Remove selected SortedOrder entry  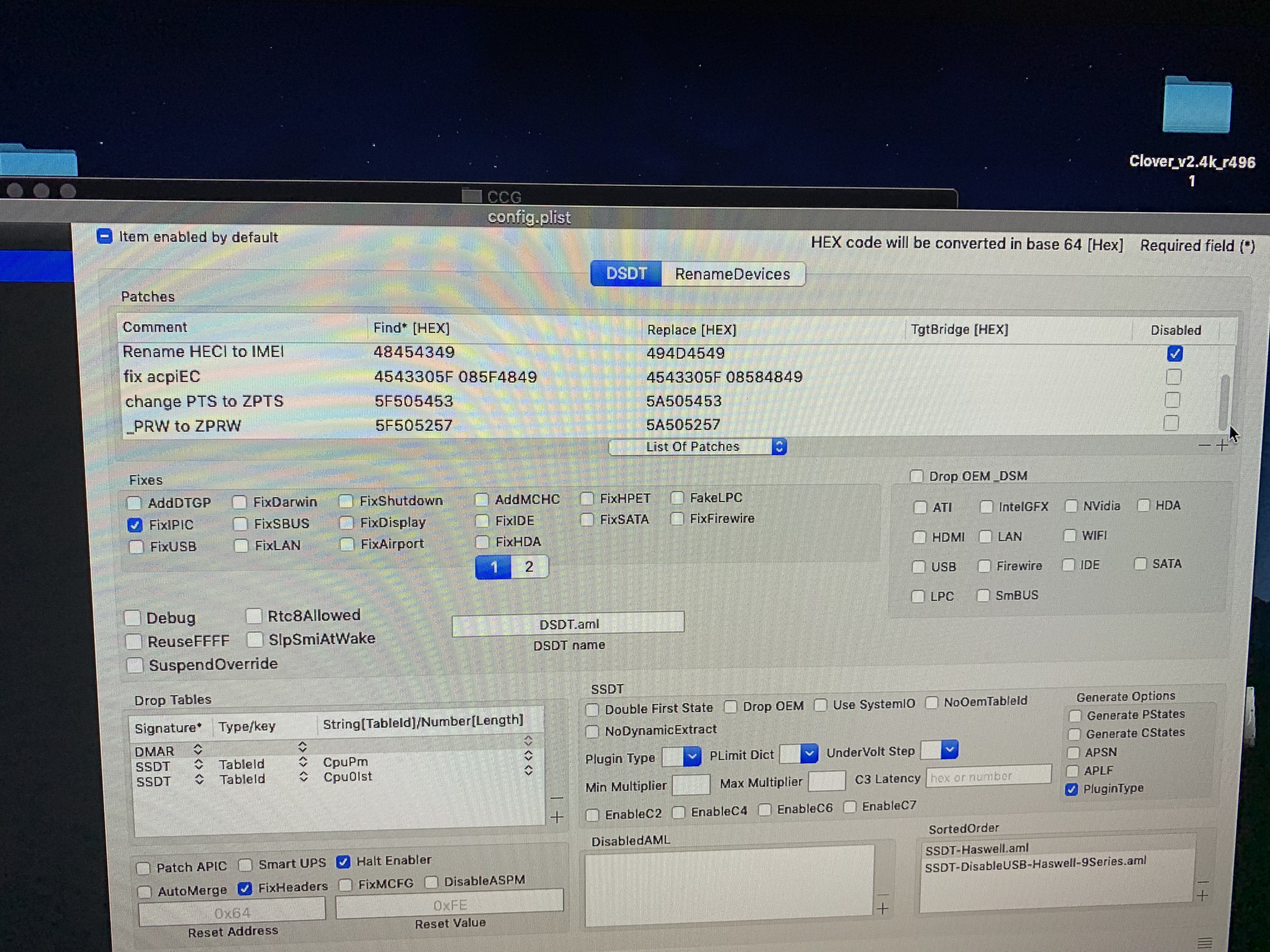pos(1204,881)
